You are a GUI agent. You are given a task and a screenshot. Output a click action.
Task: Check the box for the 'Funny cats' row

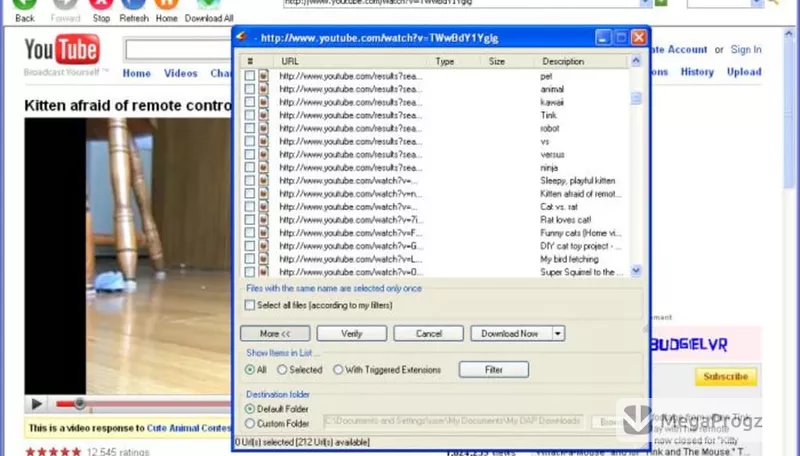click(249, 233)
